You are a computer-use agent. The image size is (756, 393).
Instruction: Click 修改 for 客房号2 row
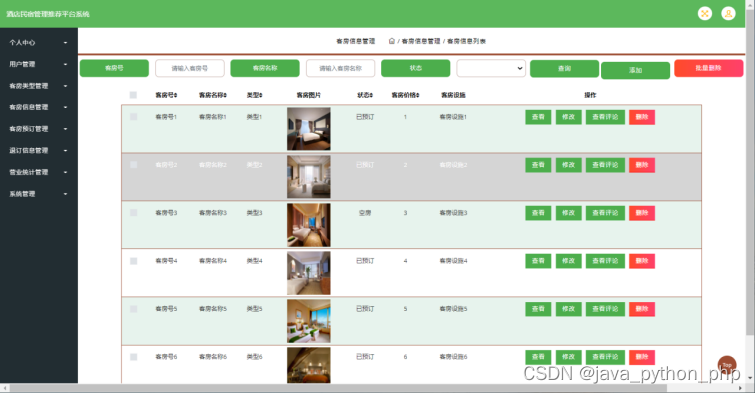pos(568,165)
